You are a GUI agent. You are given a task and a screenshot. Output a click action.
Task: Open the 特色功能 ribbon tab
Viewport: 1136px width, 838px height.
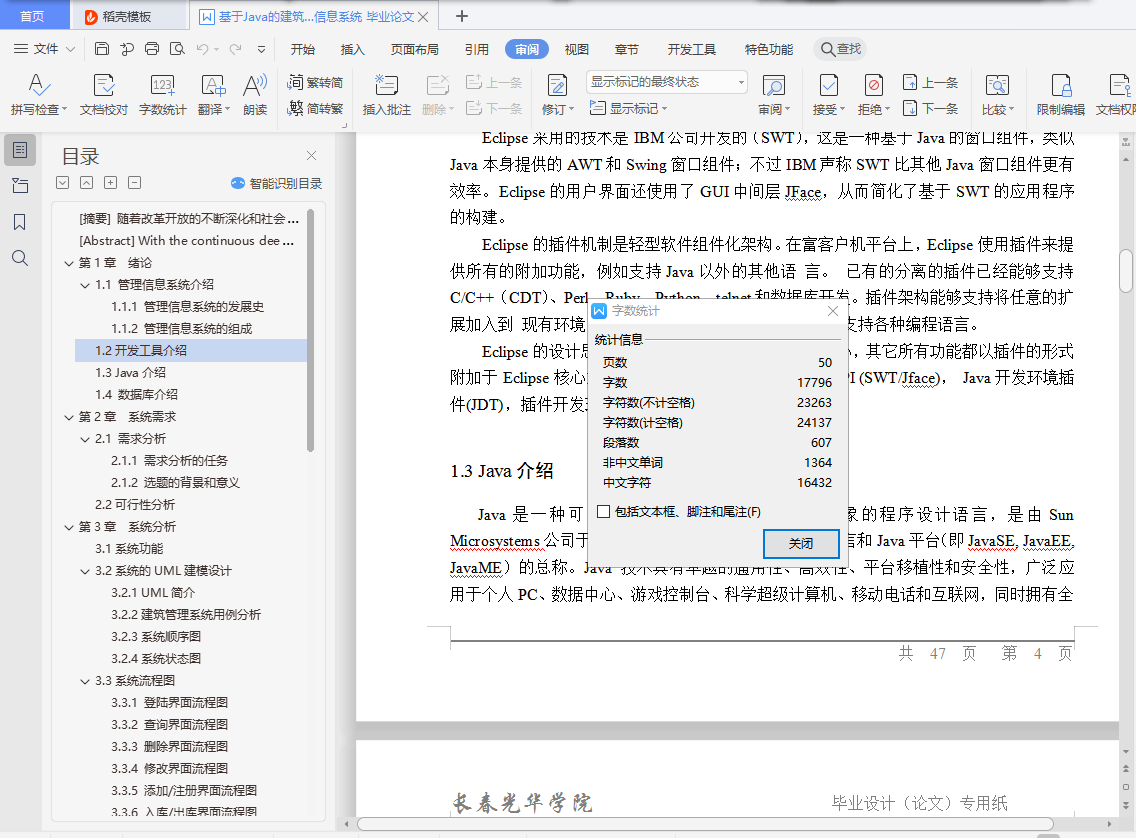(769, 49)
